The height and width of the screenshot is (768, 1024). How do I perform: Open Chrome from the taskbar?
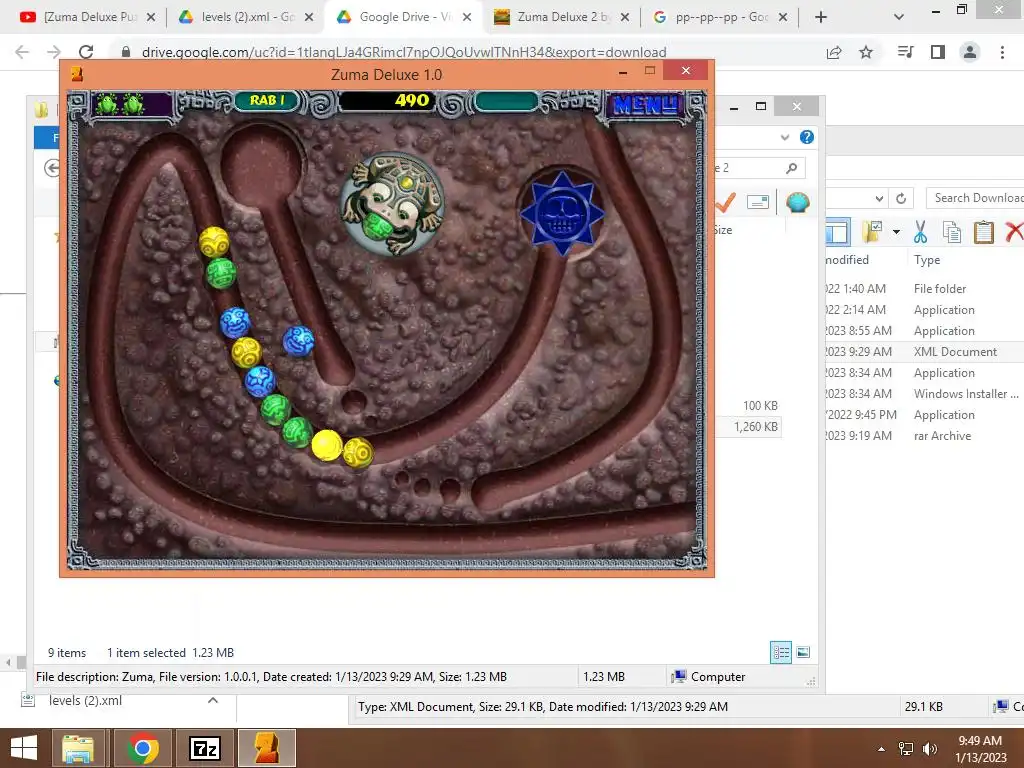144,748
